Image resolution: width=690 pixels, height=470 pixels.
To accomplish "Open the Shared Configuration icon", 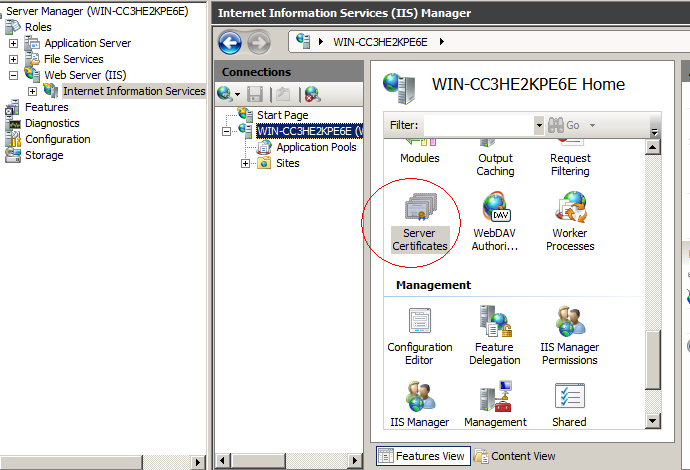I will (x=569, y=404).
